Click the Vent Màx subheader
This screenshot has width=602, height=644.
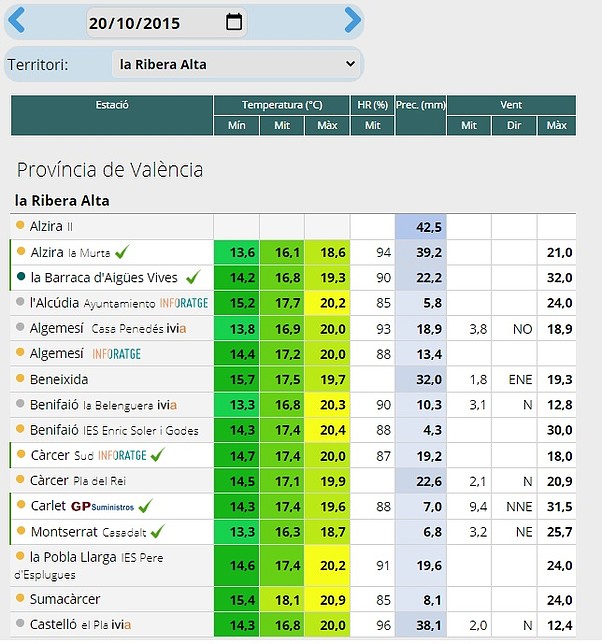[556, 125]
